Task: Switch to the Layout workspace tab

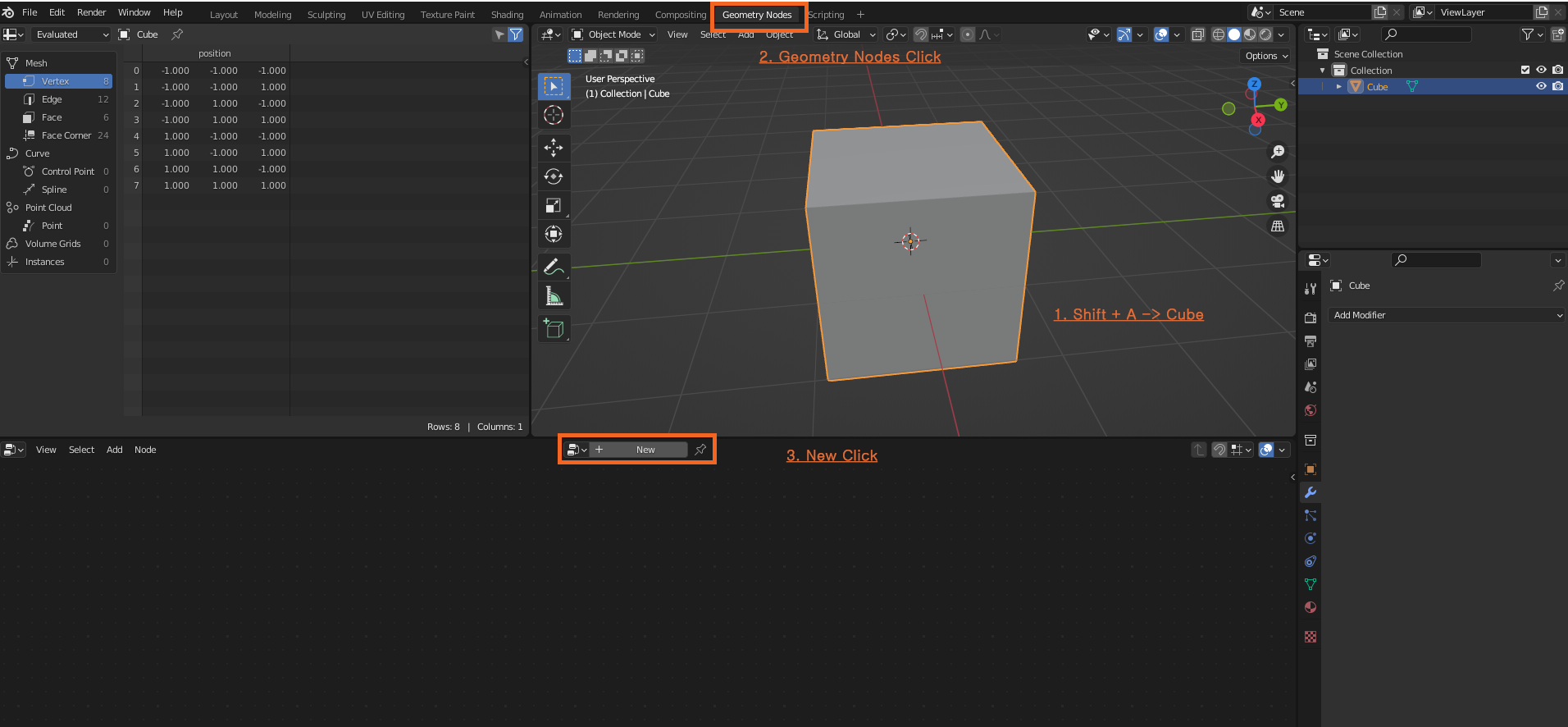Action: [x=224, y=15]
